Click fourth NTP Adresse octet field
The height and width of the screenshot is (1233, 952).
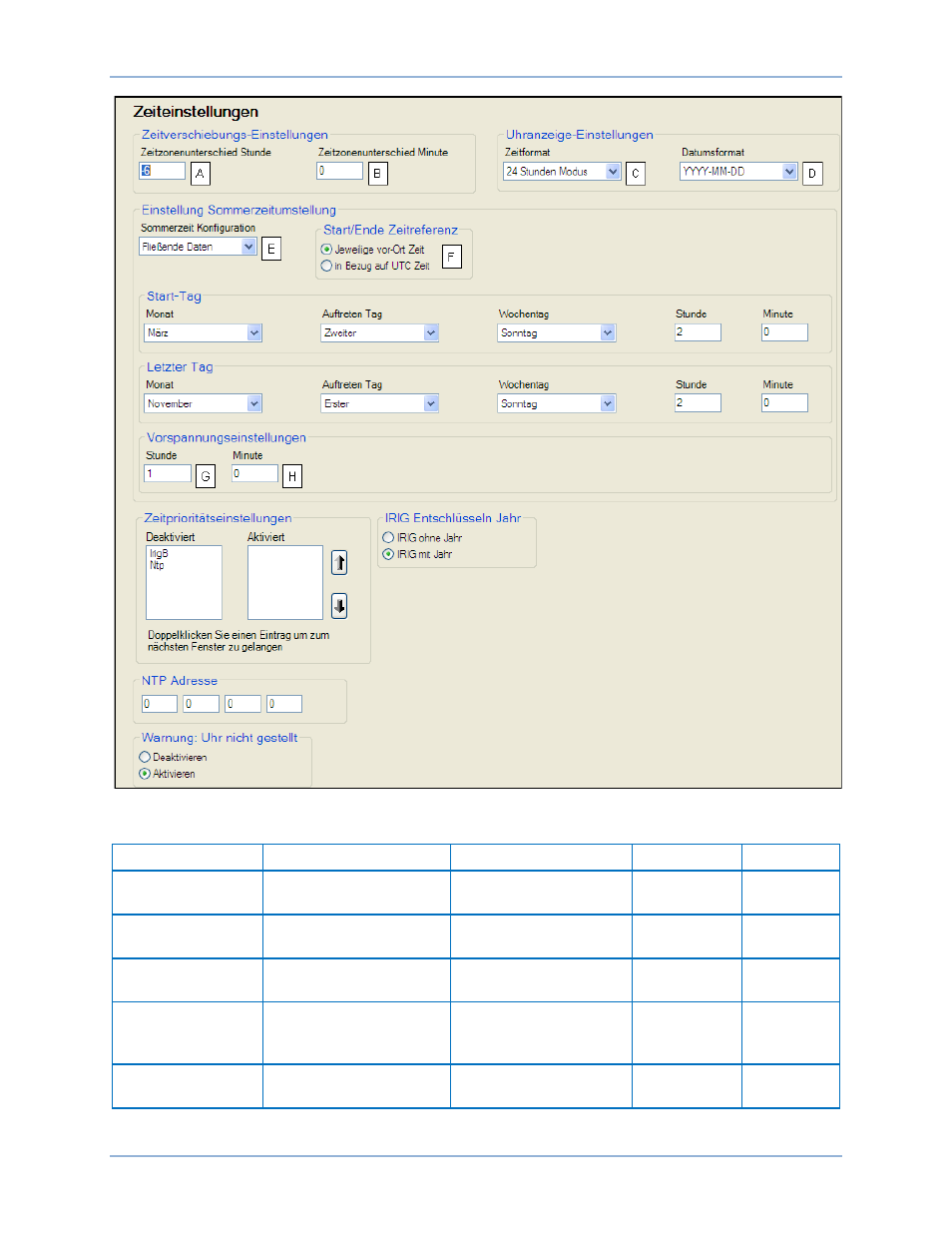284,704
